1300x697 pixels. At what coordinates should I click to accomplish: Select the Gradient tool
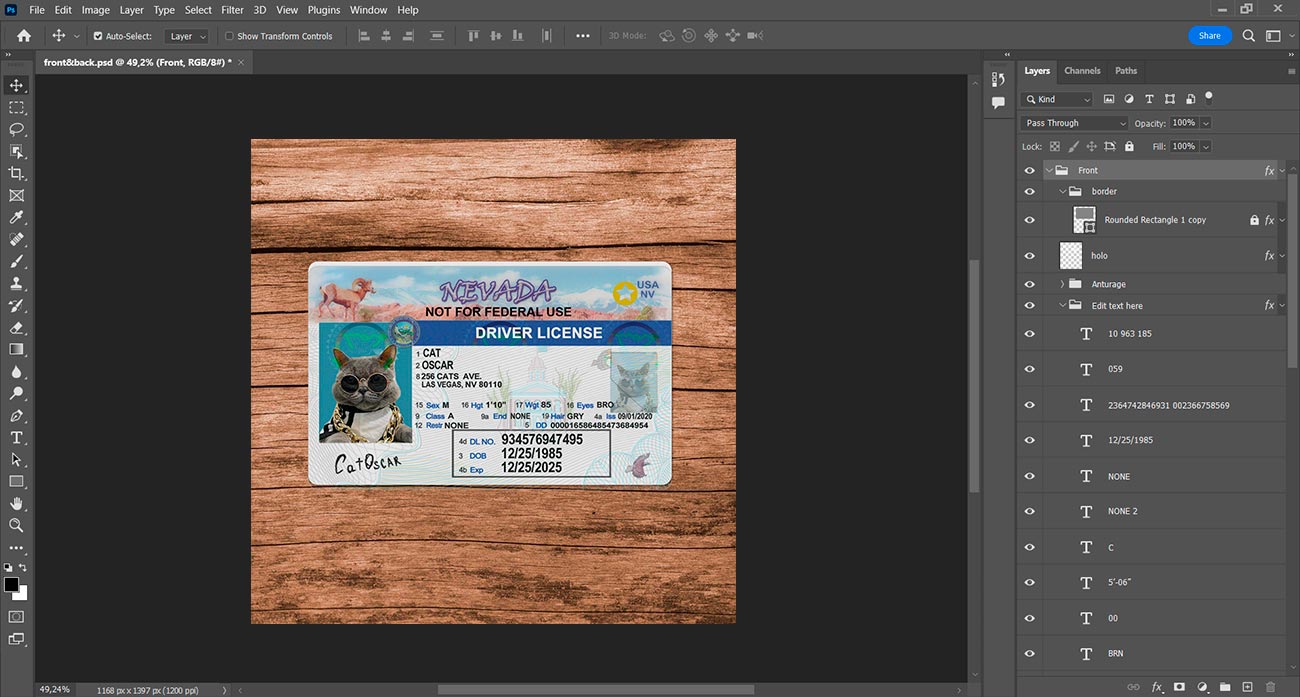pos(16,350)
